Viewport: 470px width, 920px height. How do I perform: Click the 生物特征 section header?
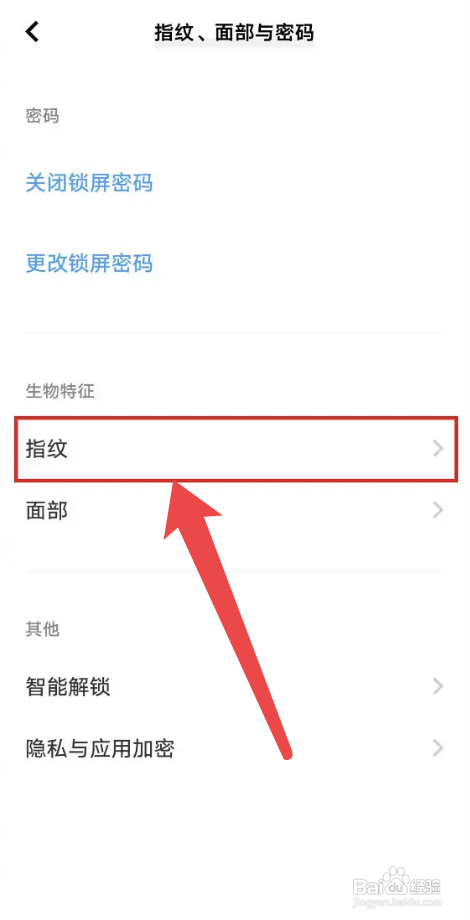(x=60, y=391)
